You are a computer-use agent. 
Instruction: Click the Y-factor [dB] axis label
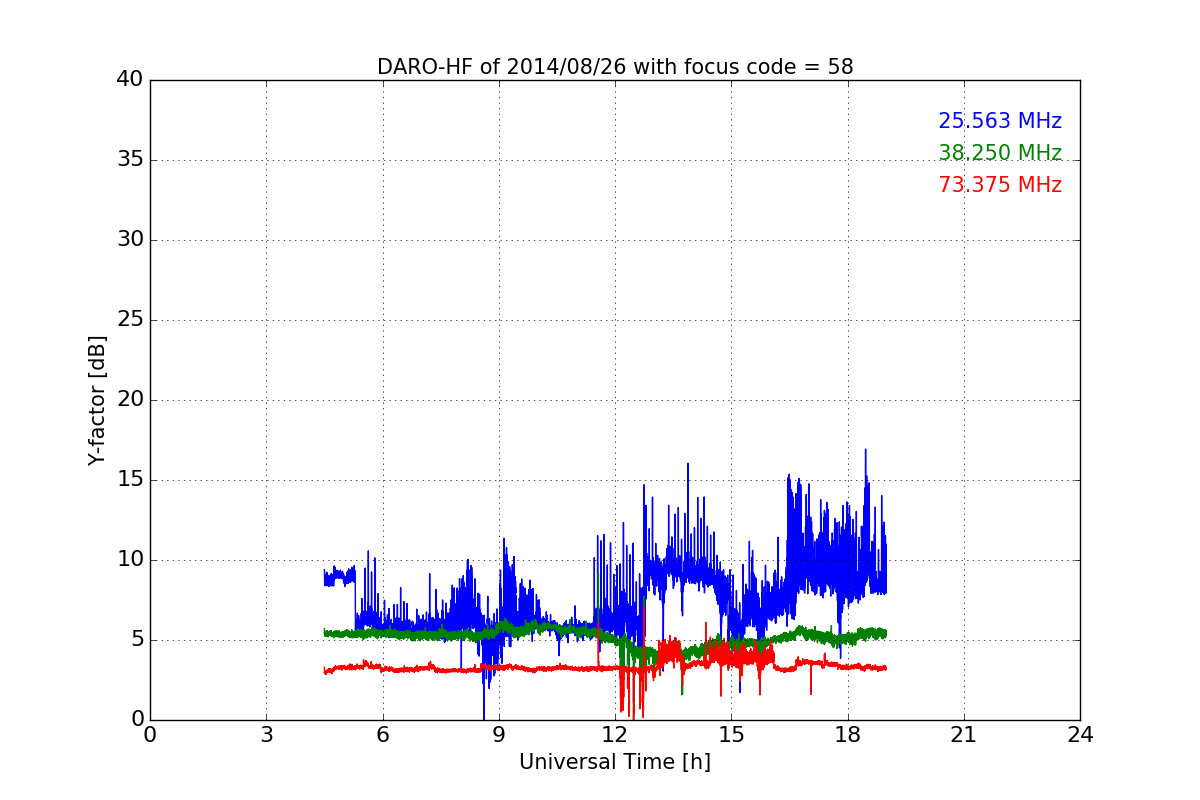97,400
